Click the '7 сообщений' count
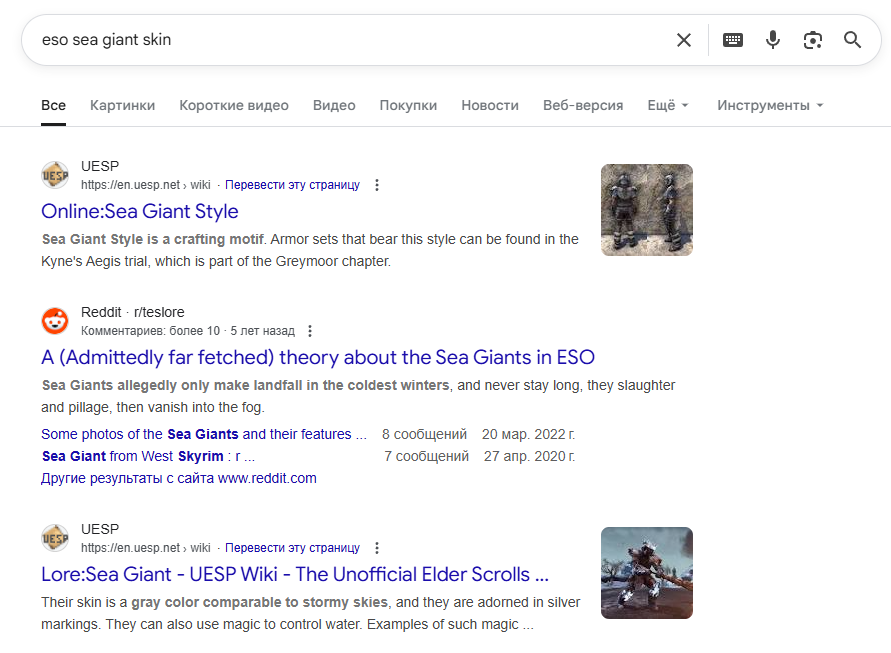 (x=426, y=456)
